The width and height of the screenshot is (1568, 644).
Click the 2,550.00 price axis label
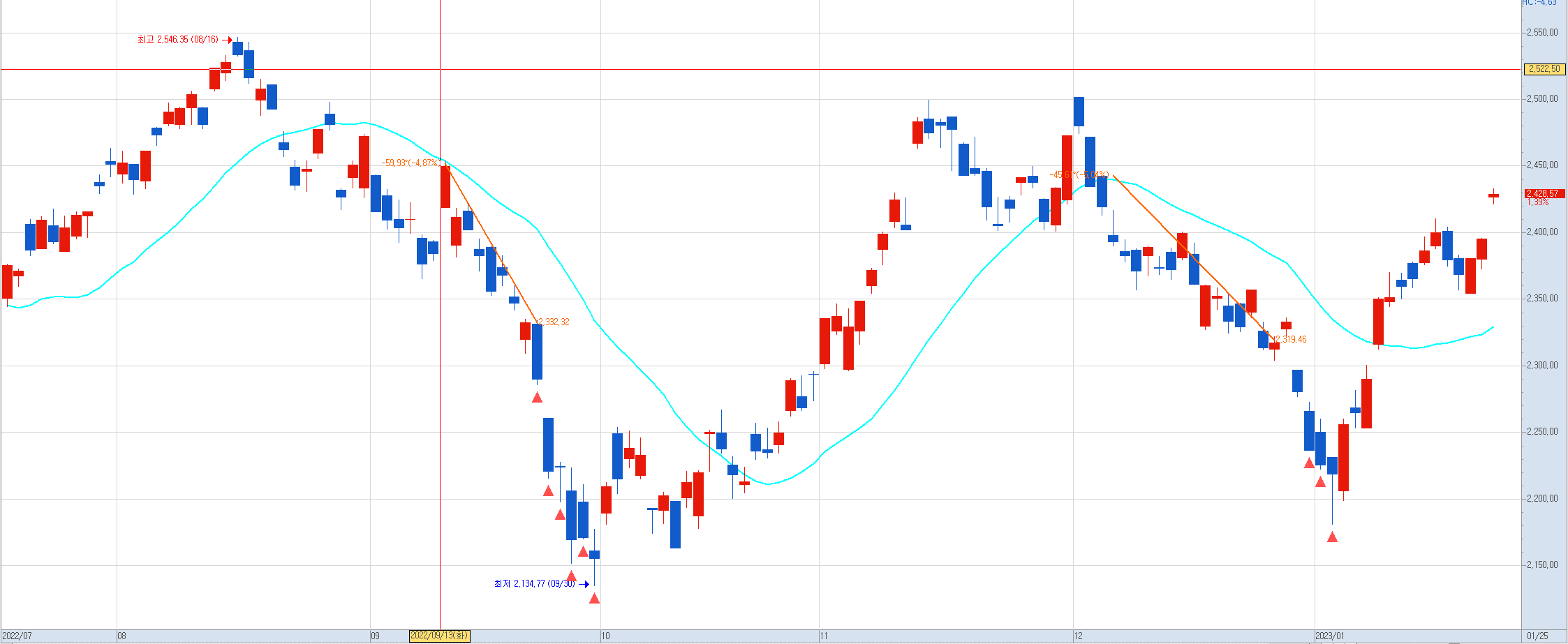[1542, 33]
